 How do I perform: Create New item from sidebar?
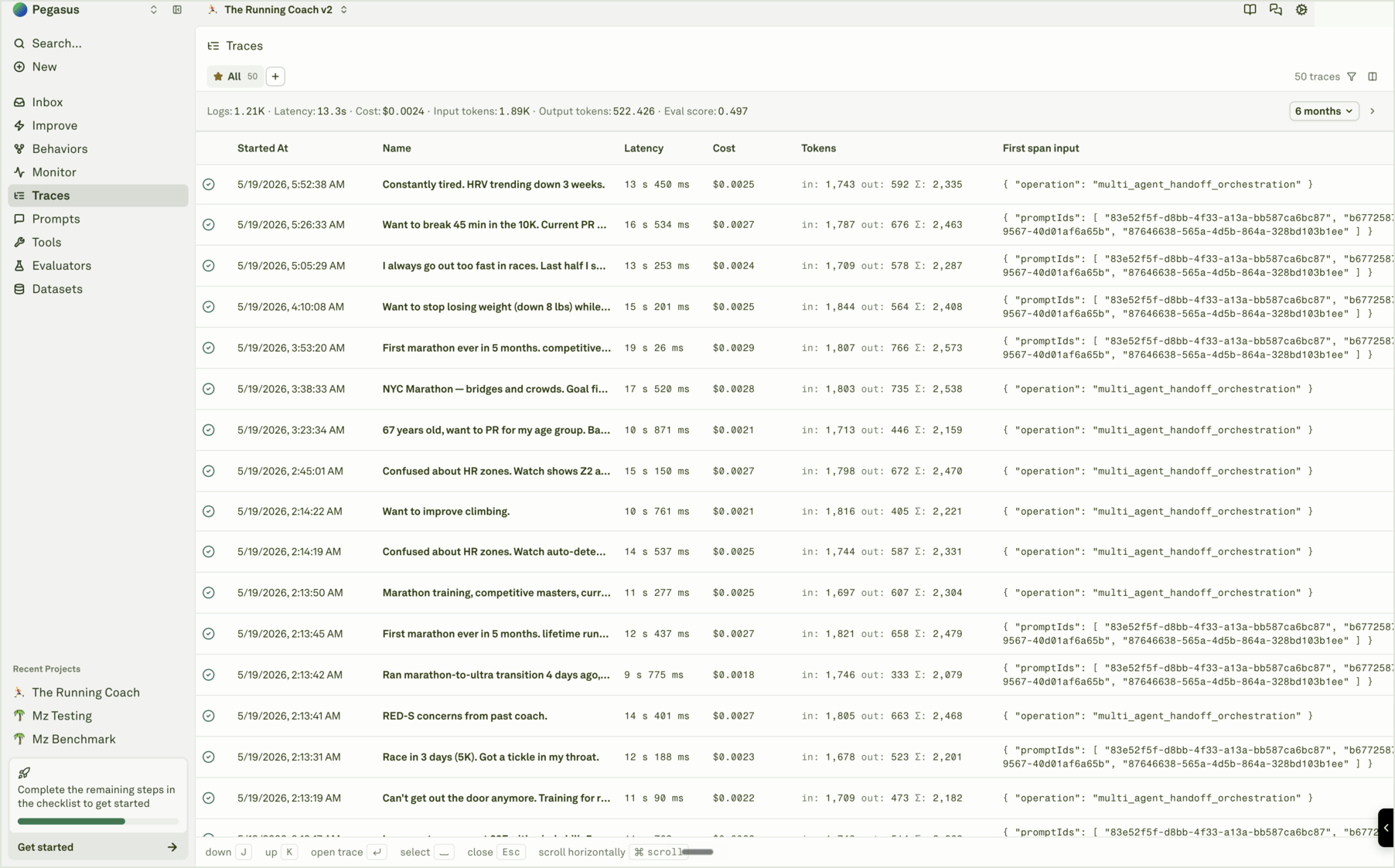(x=98, y=66)
